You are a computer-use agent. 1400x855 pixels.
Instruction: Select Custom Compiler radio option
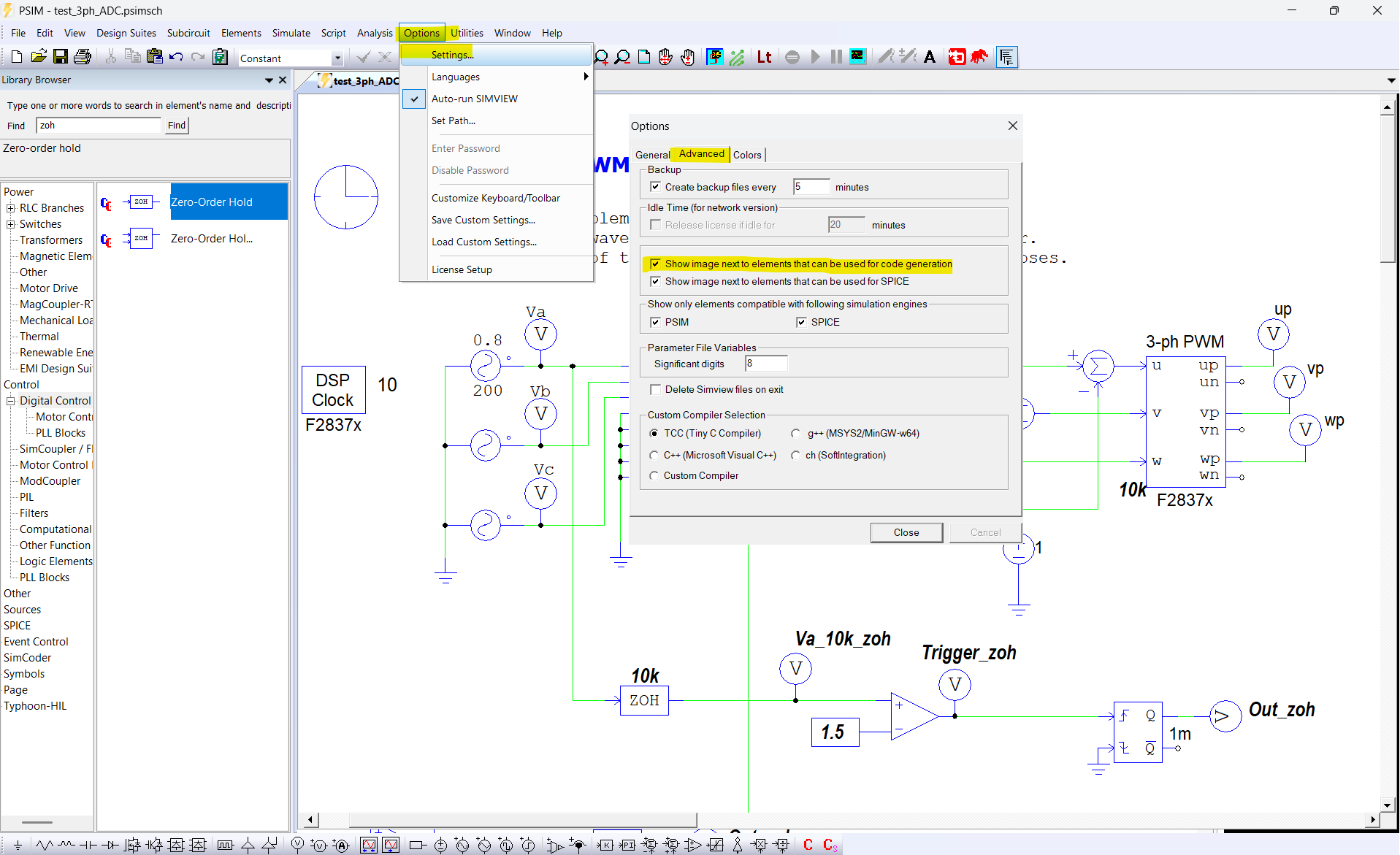(654, 475)
